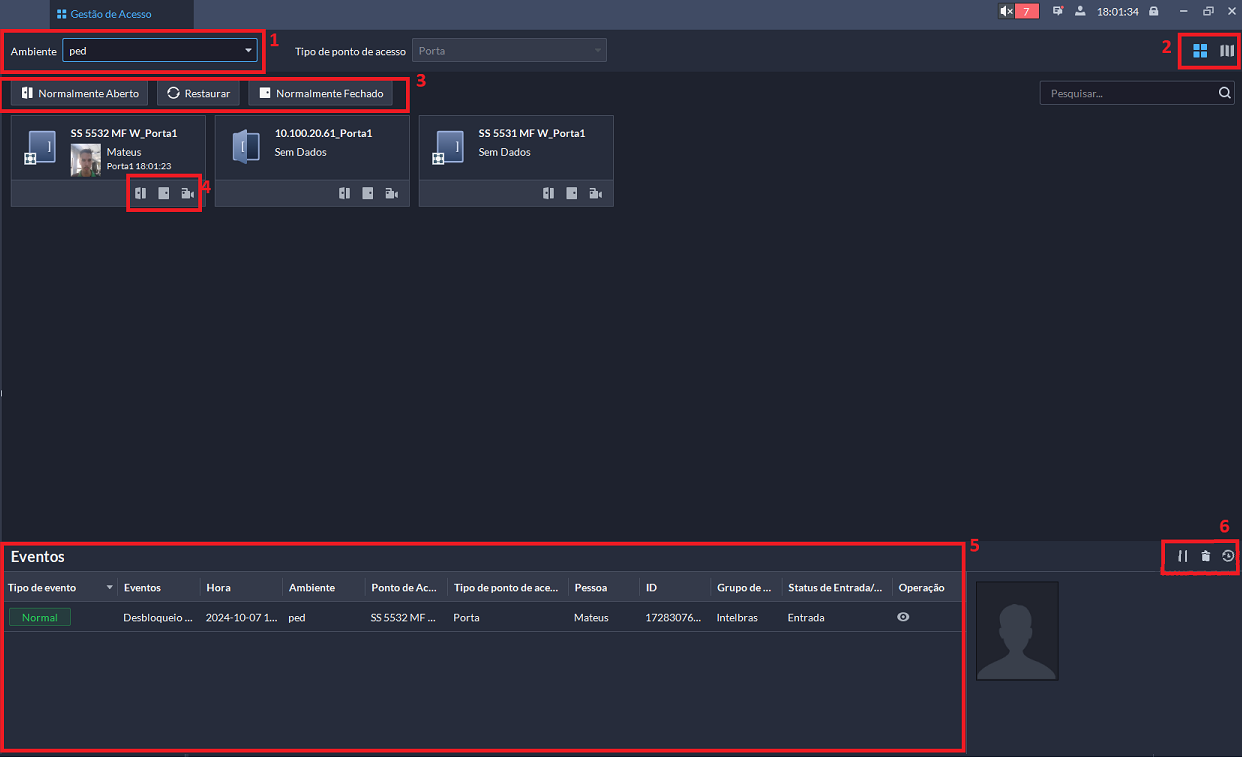1242x757 pixels.
Task: Open door icon on SS 5532 MF W_Porta1 card
Action: [x=140, y=193]
